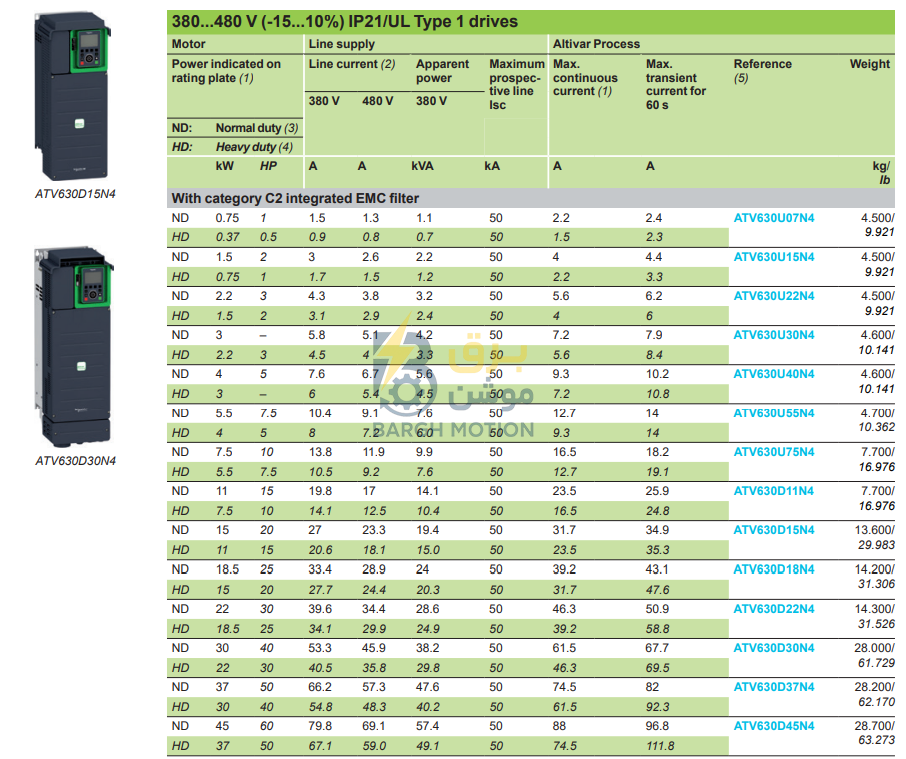This screenshot has height=759, width=906.
Task: Open the ATV630U07N4 reference link
Action: (x=774, y=218)
